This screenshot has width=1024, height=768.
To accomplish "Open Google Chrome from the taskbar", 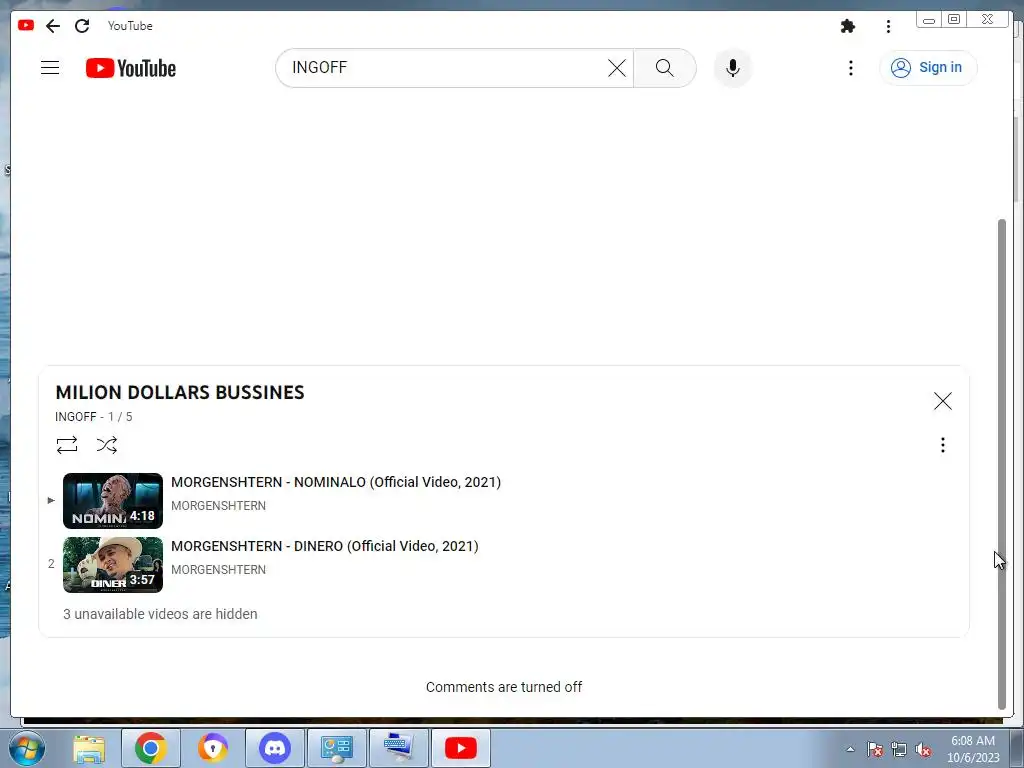I will pyautogui.click(x=151, y=748).
